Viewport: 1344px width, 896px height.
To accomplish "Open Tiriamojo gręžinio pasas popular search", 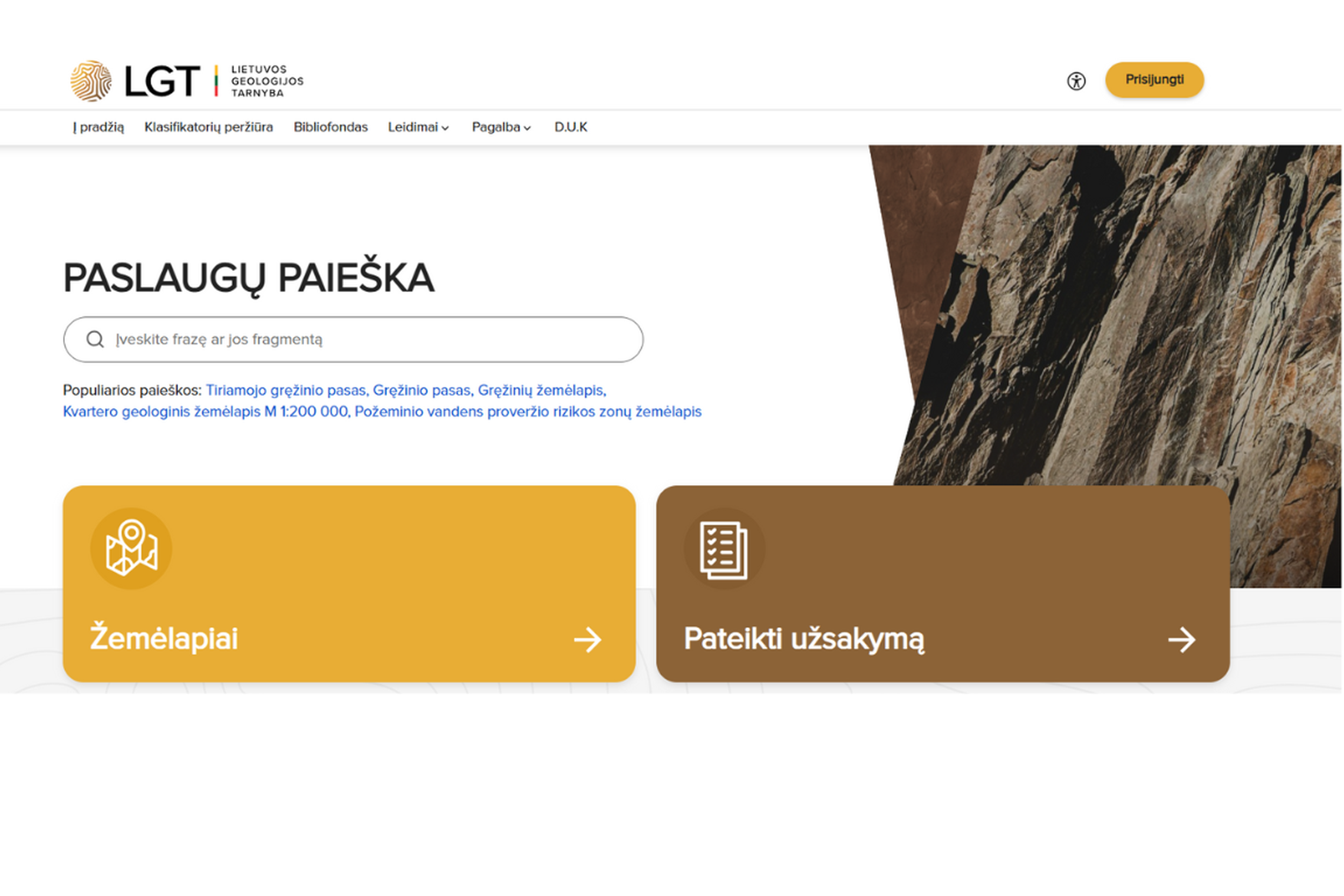I will (286, 390).
